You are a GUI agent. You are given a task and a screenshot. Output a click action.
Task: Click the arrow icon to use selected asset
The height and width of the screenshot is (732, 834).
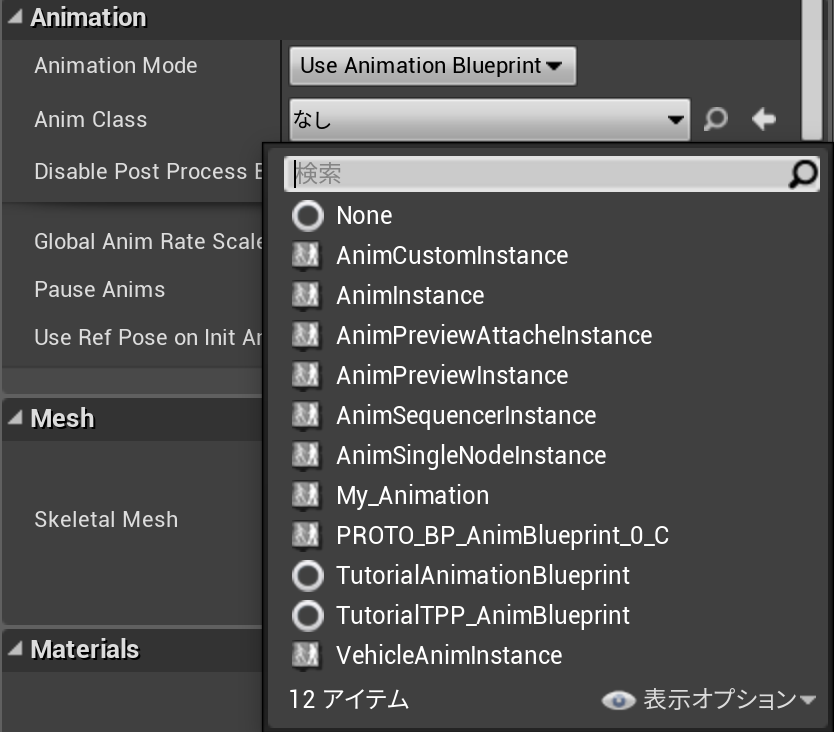[764, 120]
